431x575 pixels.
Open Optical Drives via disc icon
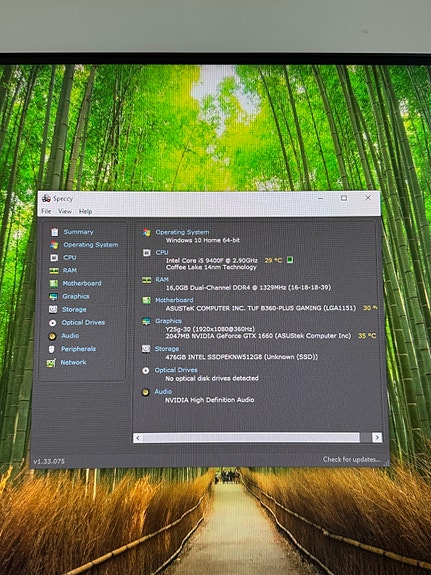click(52, 323)
